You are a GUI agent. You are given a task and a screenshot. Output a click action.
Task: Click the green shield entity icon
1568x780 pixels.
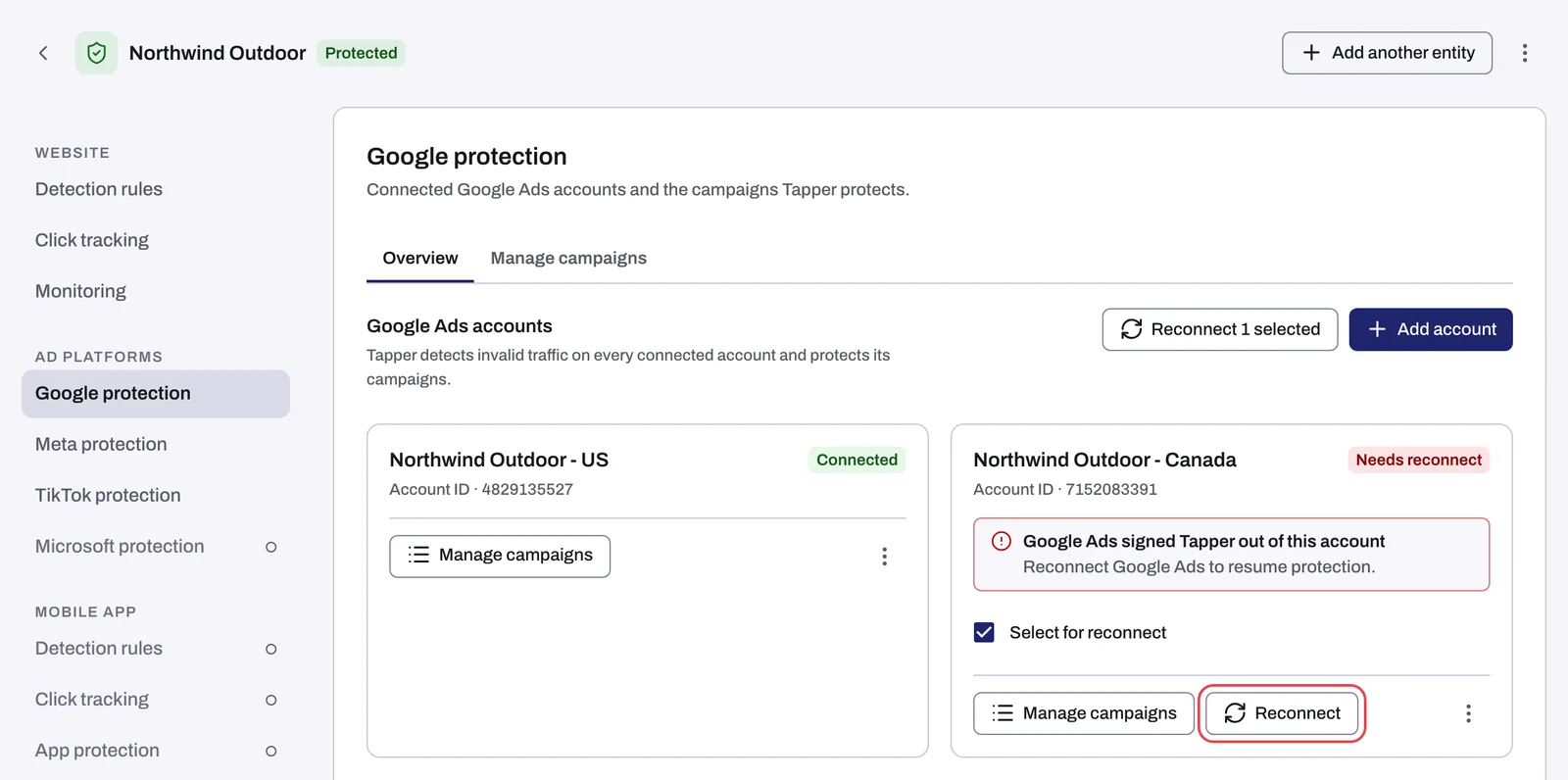tap(96, 53)
